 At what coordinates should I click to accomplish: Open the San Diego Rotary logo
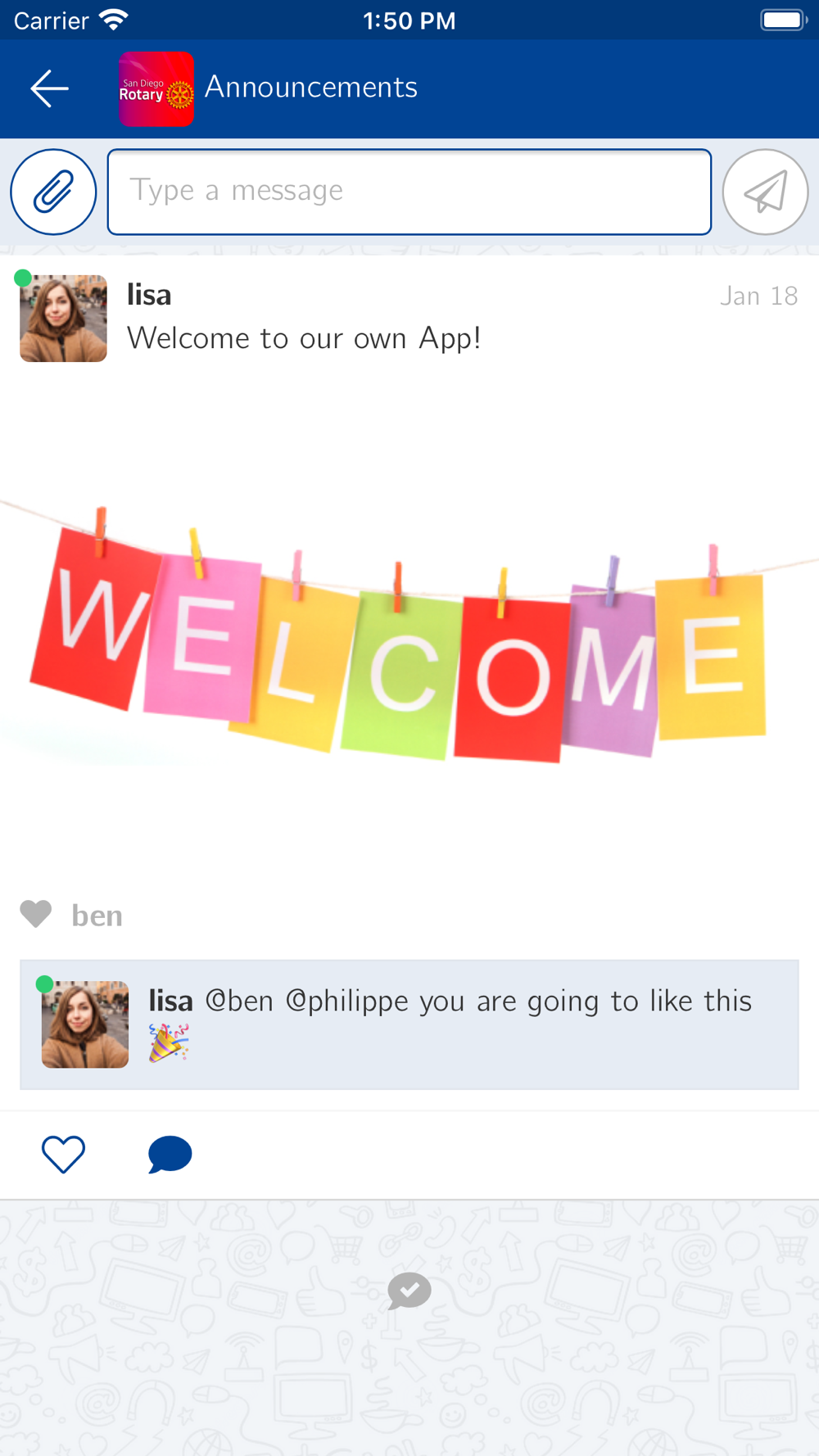tap(156, 89)
